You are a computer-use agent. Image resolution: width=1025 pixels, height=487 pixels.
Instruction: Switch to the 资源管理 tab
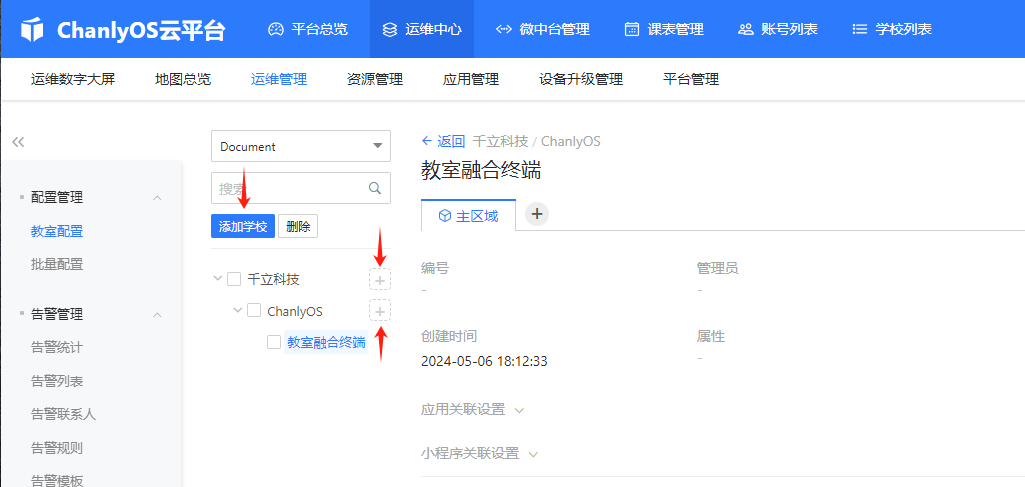pos(375,79)
